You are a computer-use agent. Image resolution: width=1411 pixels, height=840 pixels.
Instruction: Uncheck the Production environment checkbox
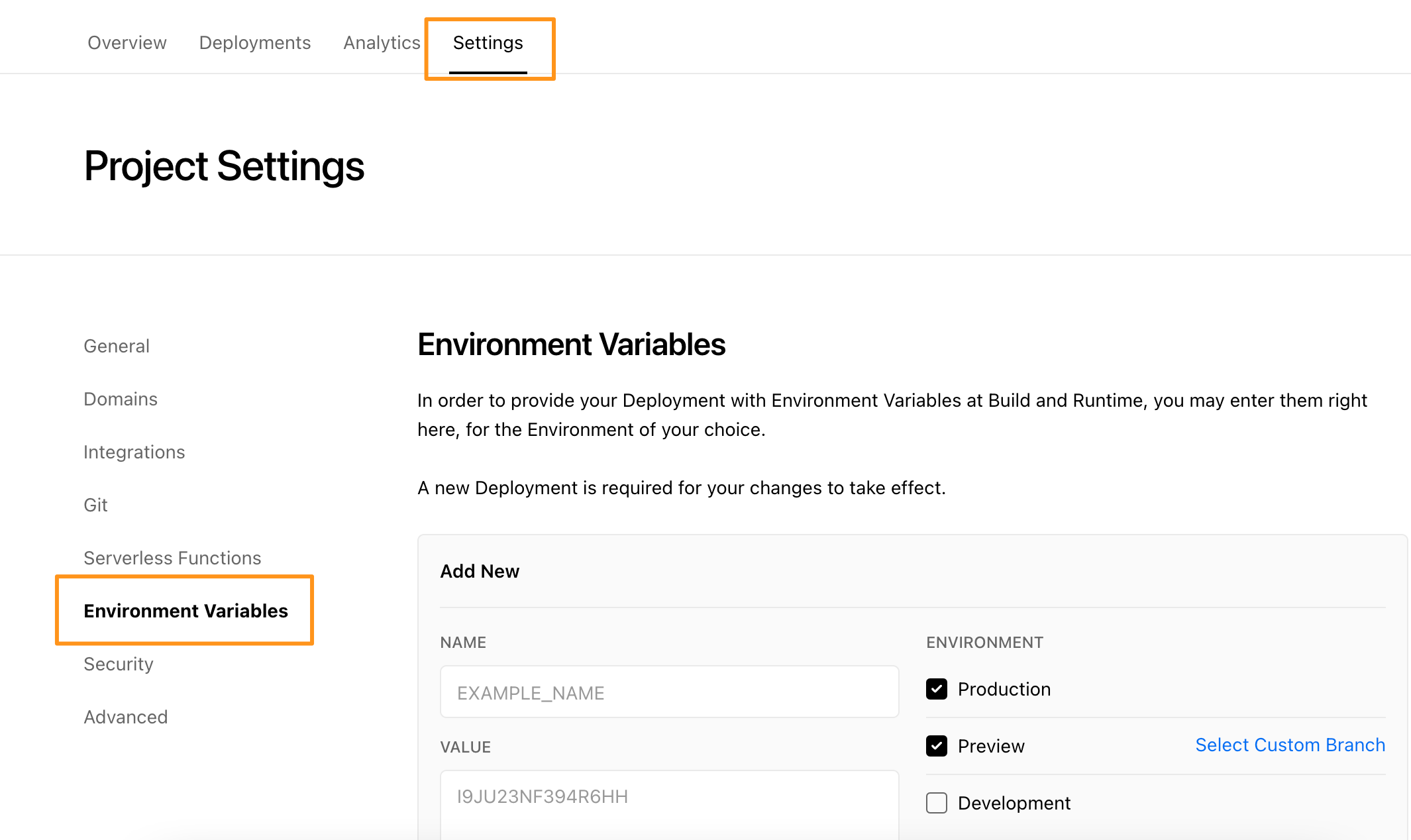point(937,689)
